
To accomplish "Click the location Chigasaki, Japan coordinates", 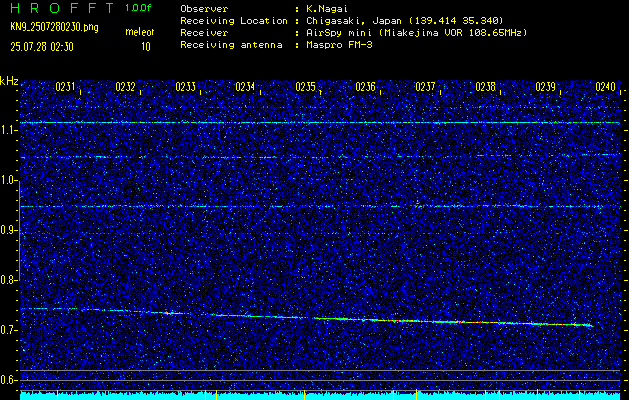I will click(x=404, y=20).
